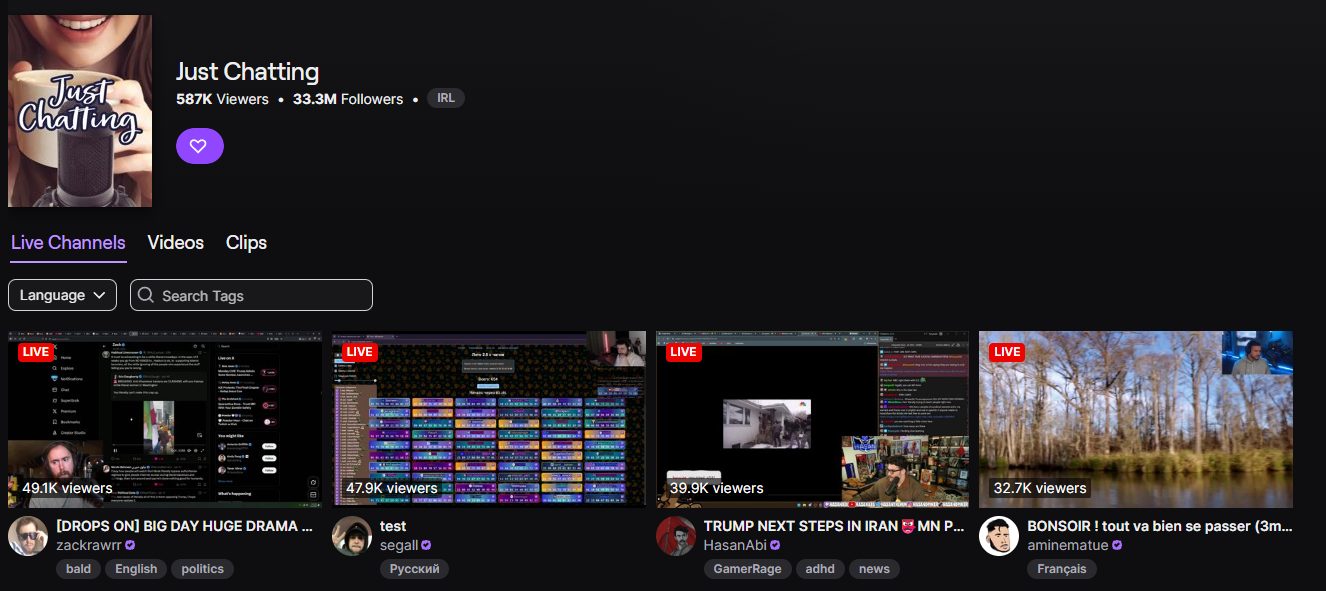The height and width of the screenshot is (591, 1326).
Task: Click the segall channel name
Action: (398, 545)
